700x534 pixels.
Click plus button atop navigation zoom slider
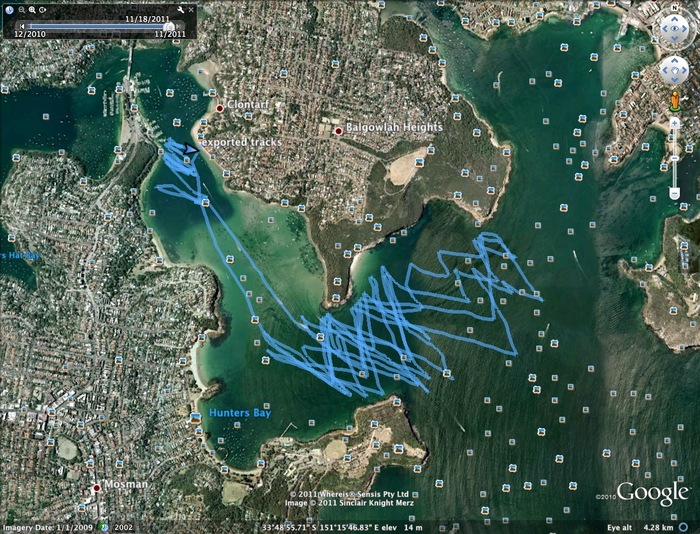(x=674, y=122)
